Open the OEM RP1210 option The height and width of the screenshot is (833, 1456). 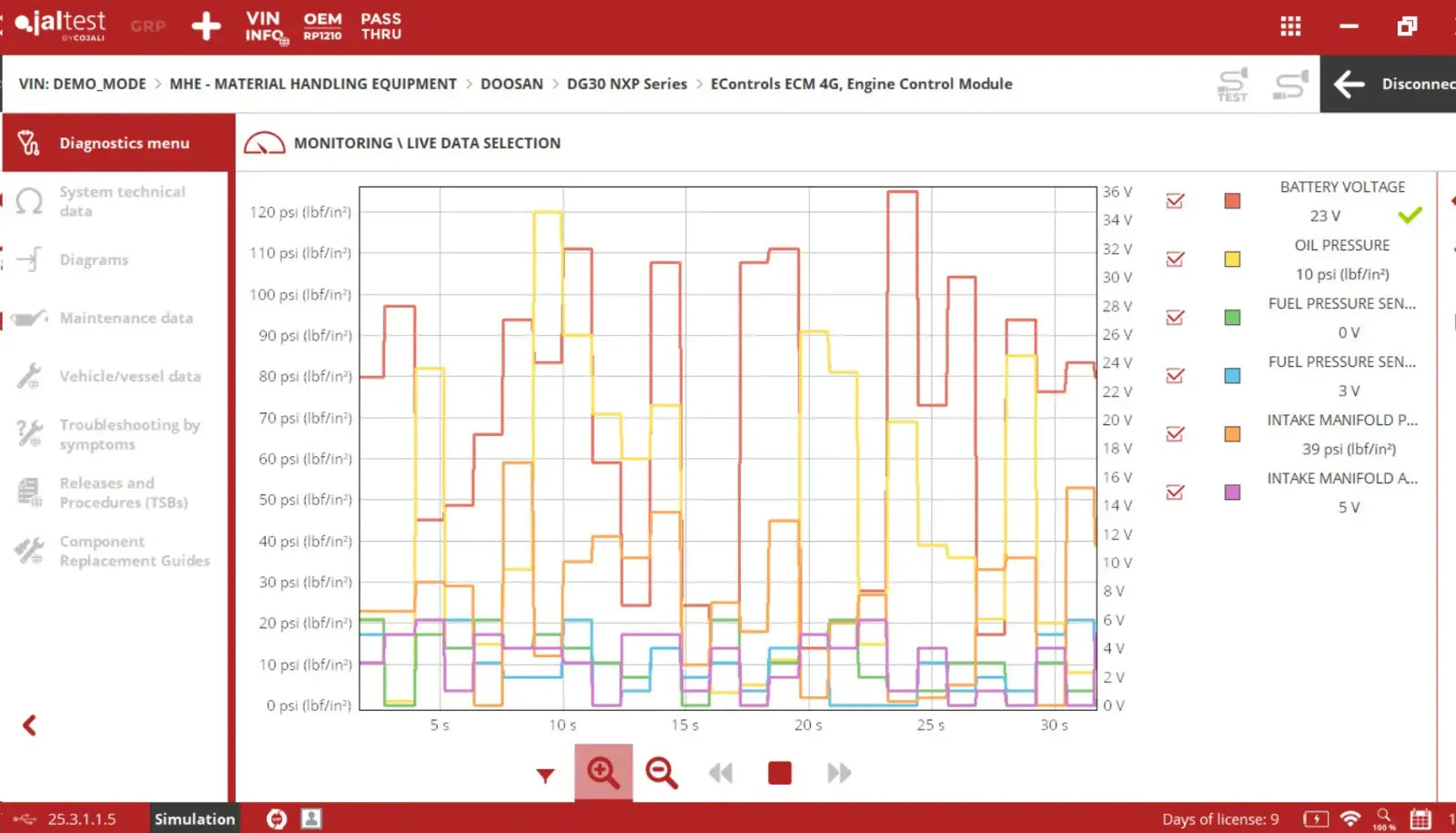click(322, 26)
